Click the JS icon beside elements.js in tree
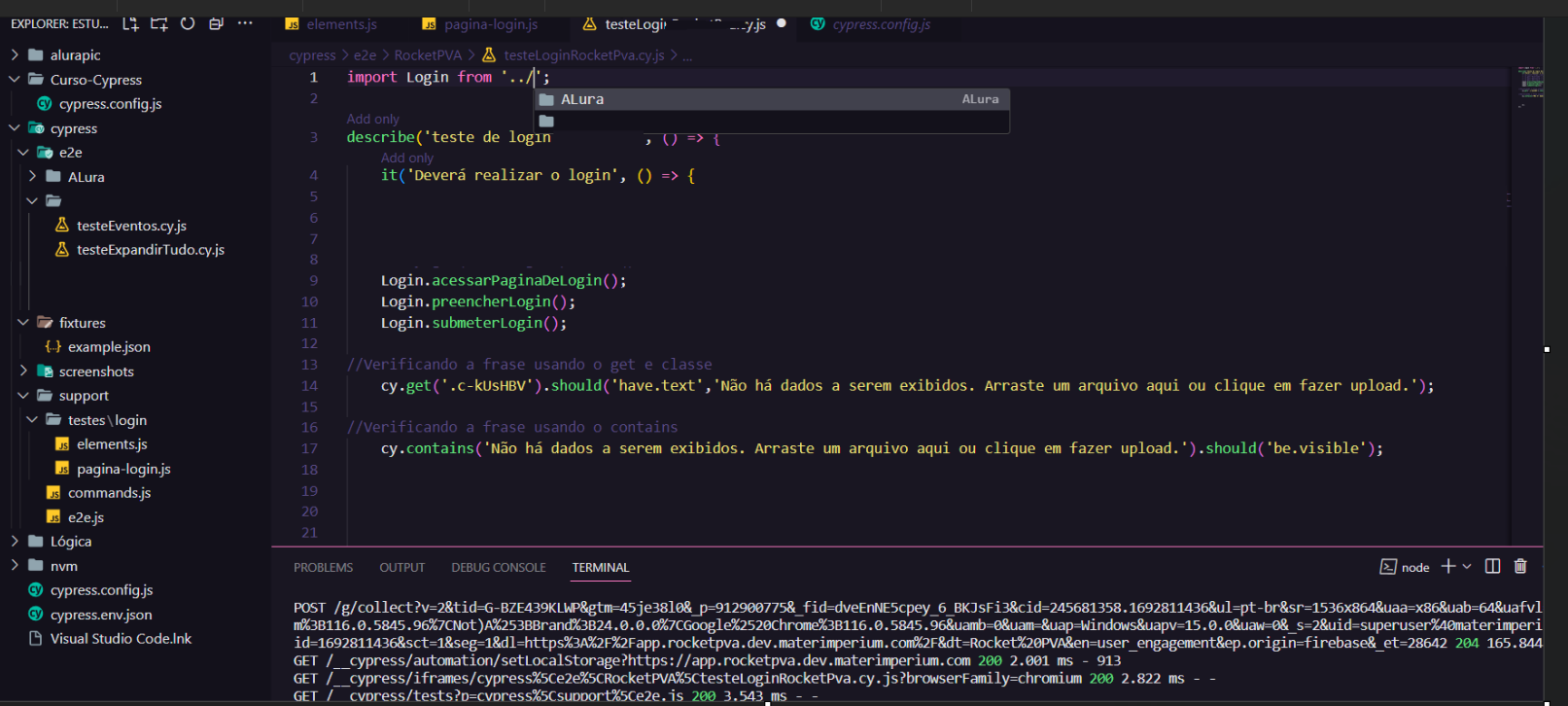This screenshot has width=1568, height=706. click(62, 444)
